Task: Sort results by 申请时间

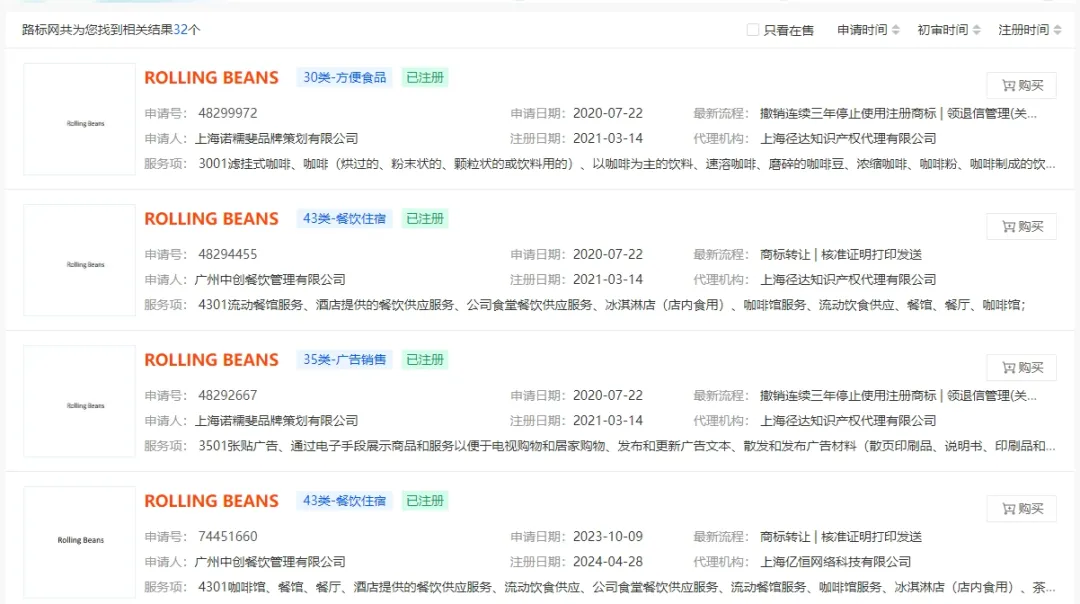Action: pyautogui.click(x=868, y=30)
